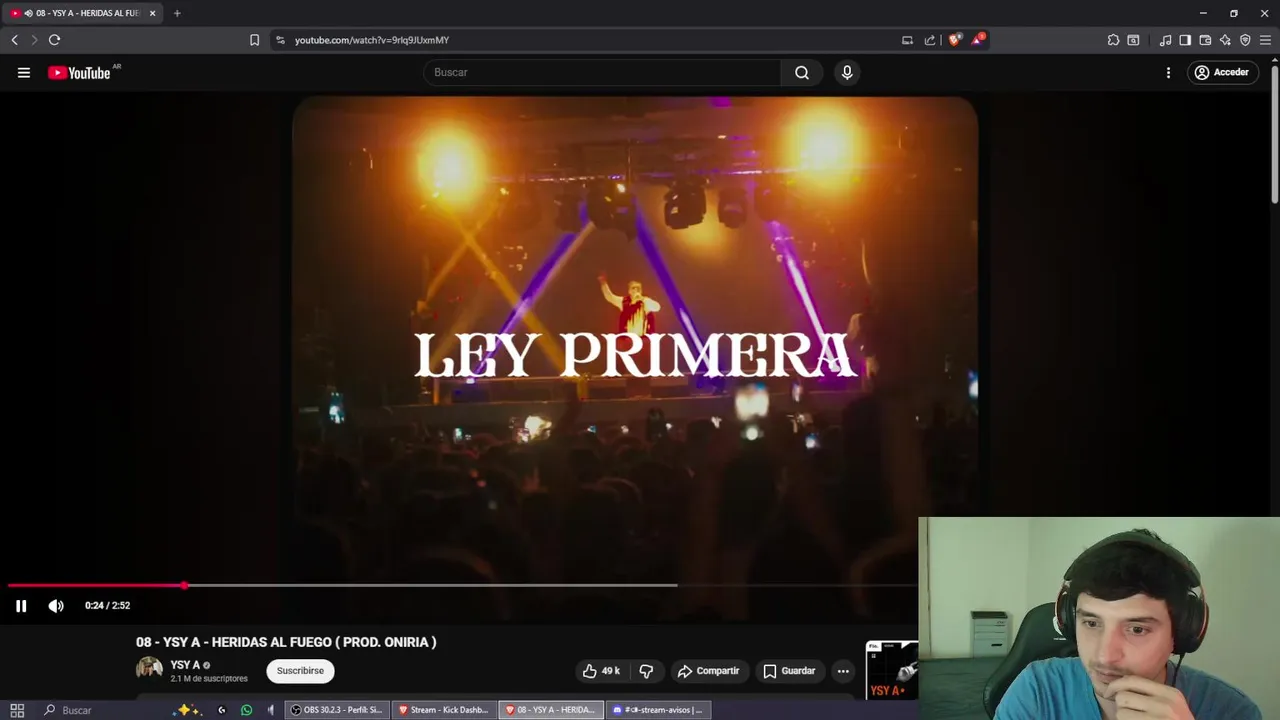This screenshot has height=720, width=1280.
Task: Open the Brave Shields lion icon
Action: 954,40
